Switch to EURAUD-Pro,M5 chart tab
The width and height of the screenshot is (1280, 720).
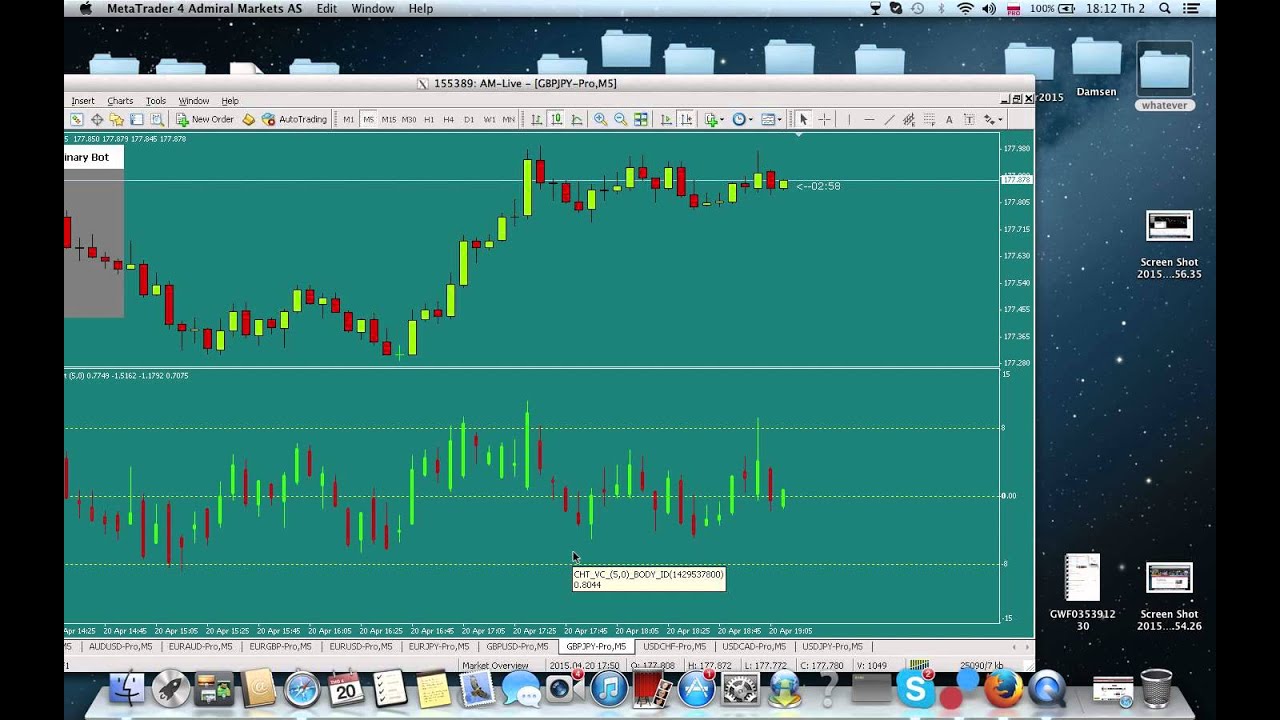pos(200,647)
